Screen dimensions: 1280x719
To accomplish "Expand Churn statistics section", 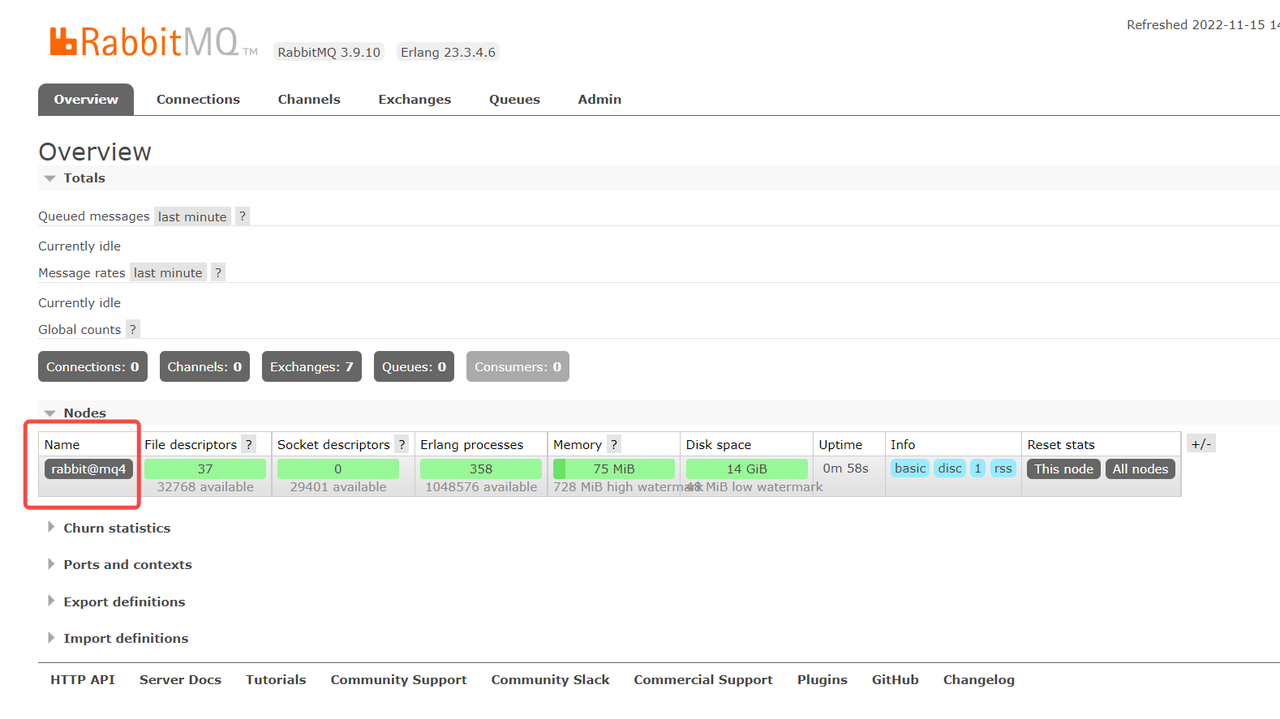I will (x=116, y=528).
